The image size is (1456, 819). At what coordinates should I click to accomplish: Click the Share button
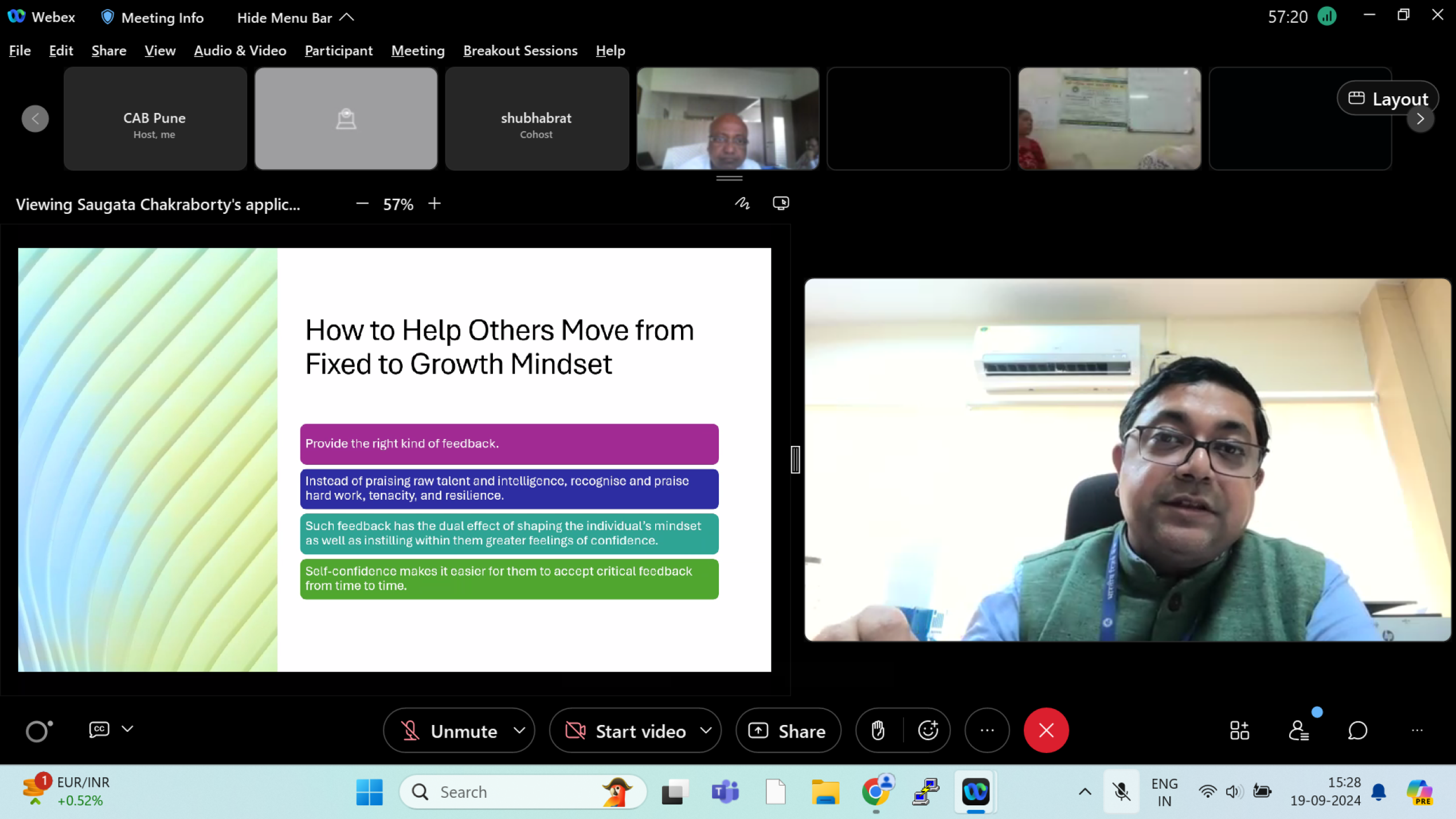(x=788, y=731)
